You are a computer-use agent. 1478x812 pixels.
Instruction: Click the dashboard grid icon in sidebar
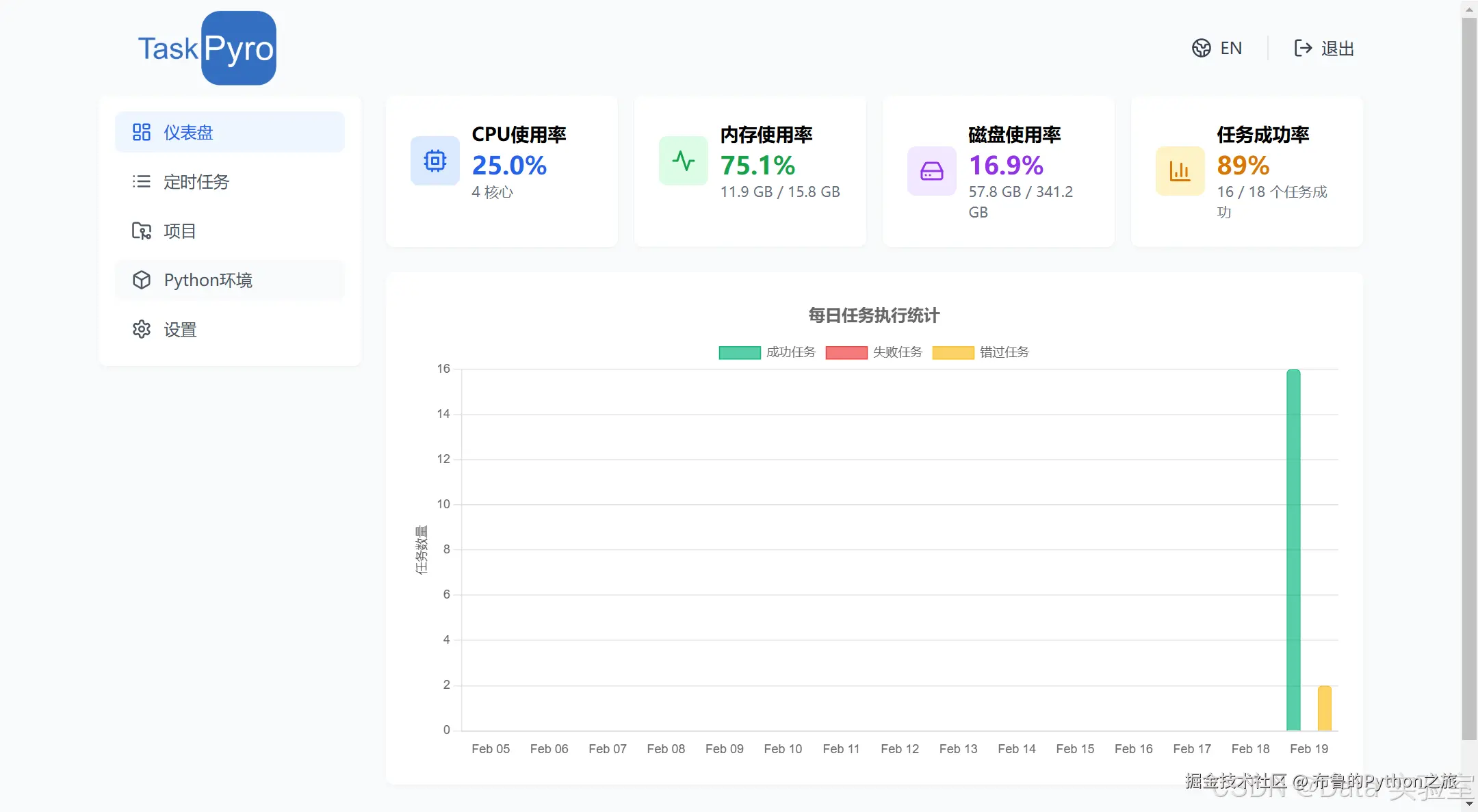pos(141,132)
